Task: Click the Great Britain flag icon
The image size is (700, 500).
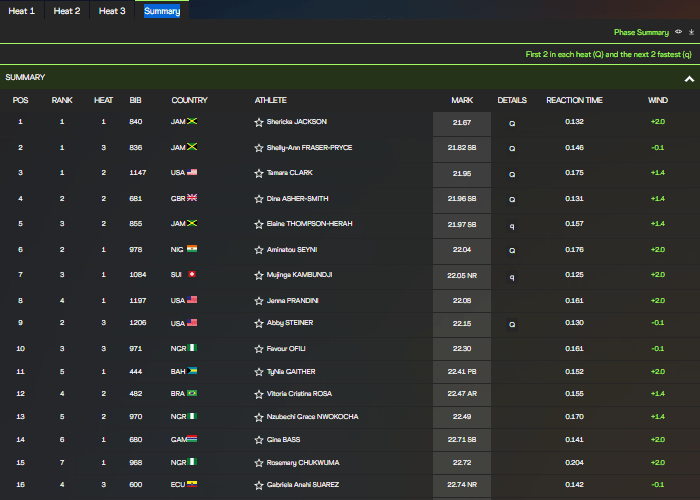Action: pos(192,199)
